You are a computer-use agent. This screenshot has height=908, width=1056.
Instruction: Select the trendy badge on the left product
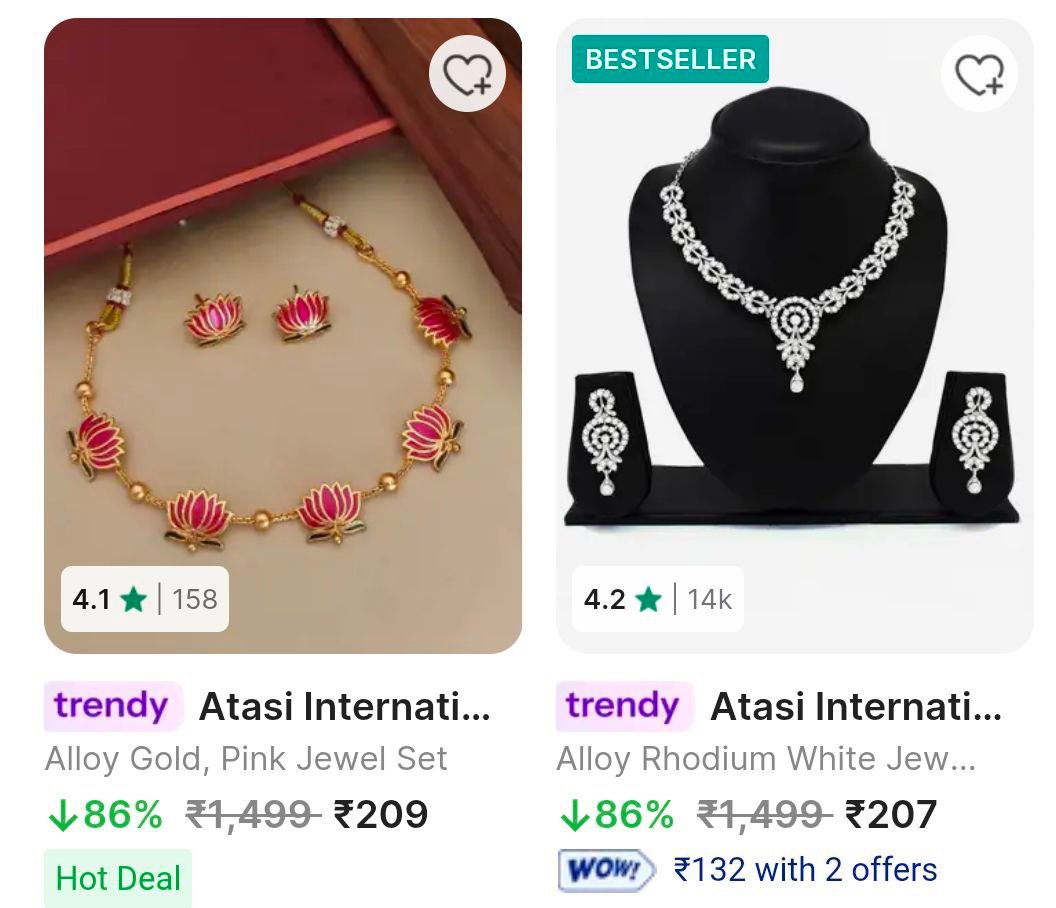tap(113, 706)
